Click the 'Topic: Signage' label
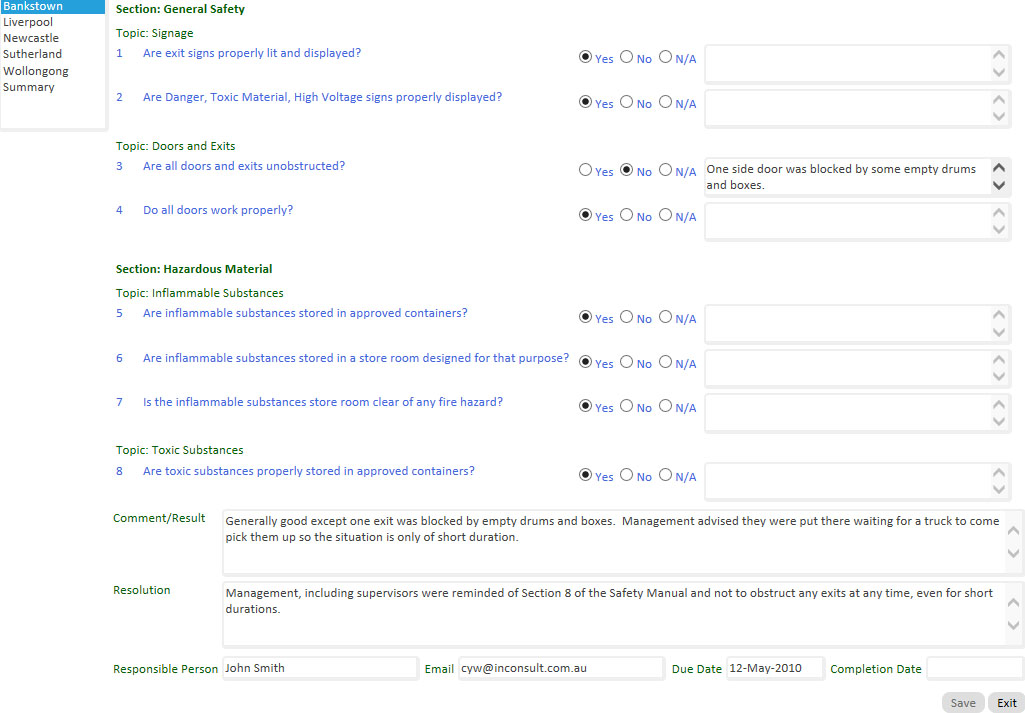Image resolution: width=1025 pixels, height=713 pixels. point(155,33)
